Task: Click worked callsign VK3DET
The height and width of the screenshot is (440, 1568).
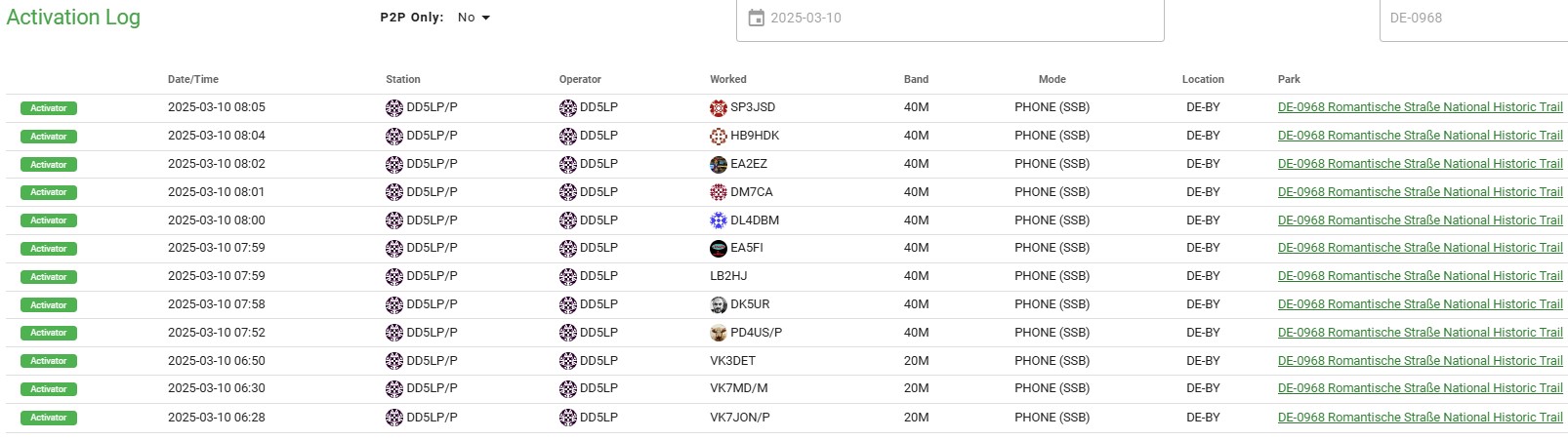Action: pyautogui.click(x=732, y=361)
